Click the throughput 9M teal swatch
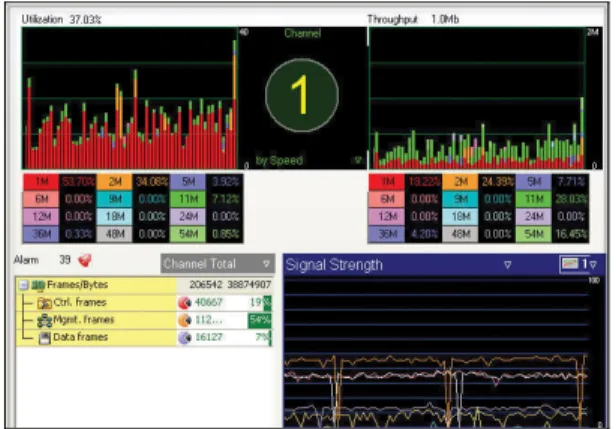This screenshot has height=429, width=616. click(460, 199)
